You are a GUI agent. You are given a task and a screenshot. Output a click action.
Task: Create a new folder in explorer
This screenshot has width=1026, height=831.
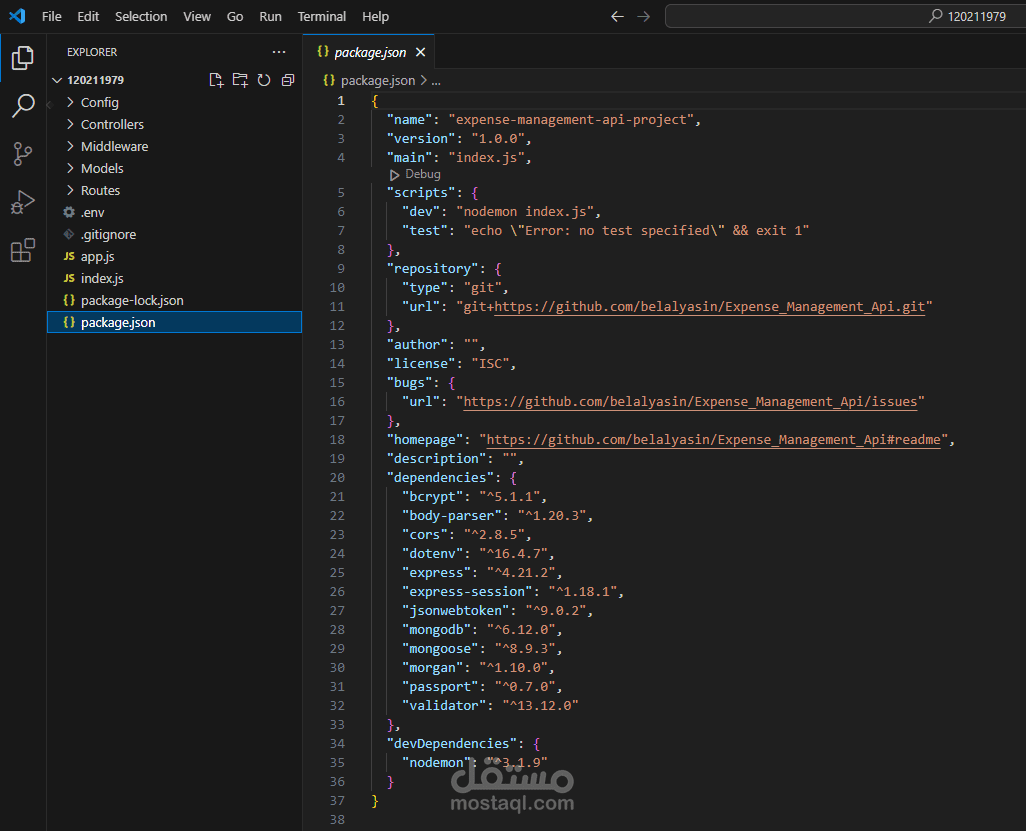click(240, 80)
